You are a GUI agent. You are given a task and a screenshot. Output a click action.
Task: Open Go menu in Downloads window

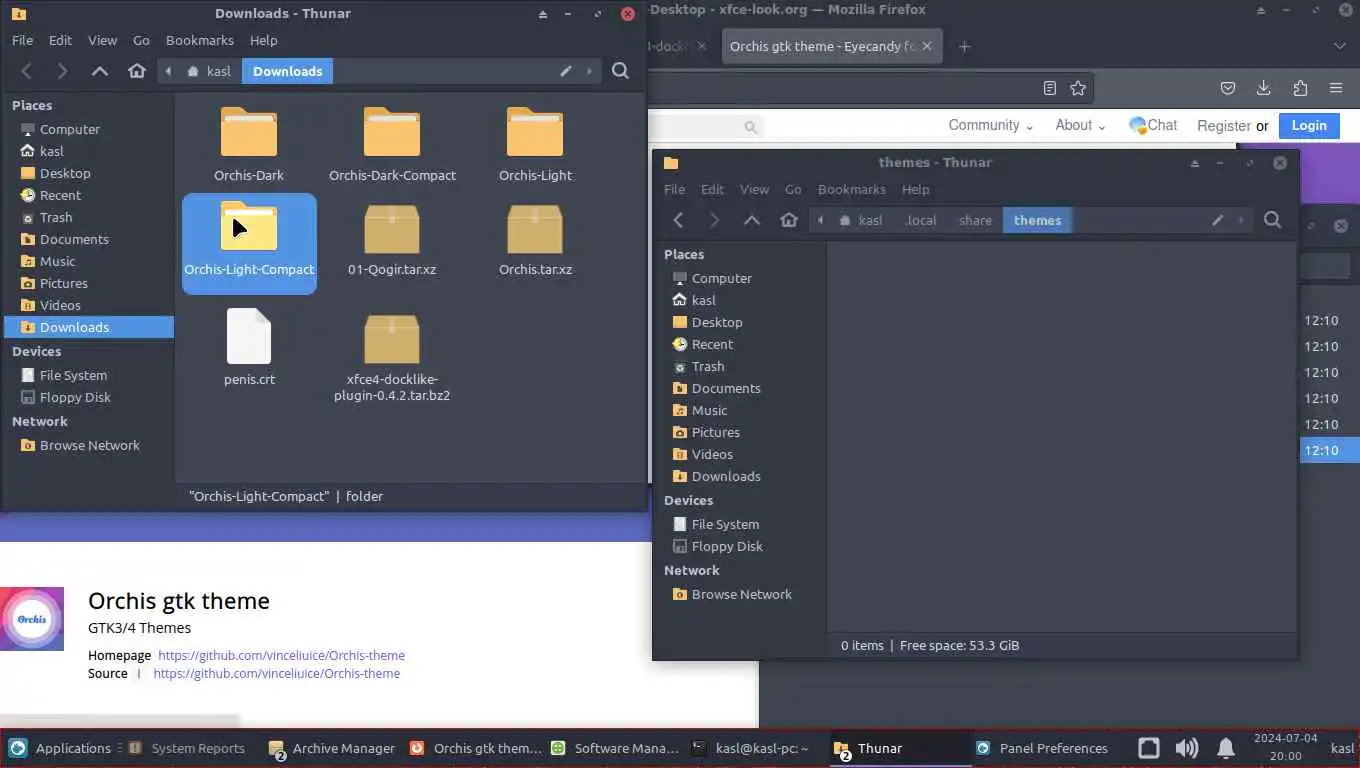click(141, 40)
